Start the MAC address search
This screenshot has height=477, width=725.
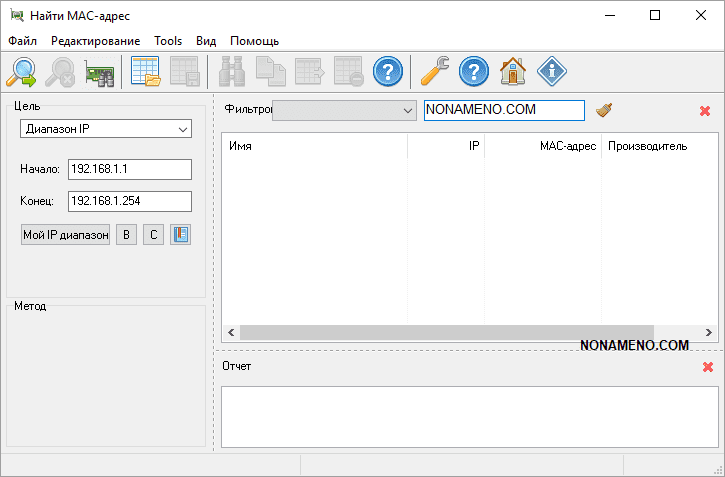tap(22, 72)
